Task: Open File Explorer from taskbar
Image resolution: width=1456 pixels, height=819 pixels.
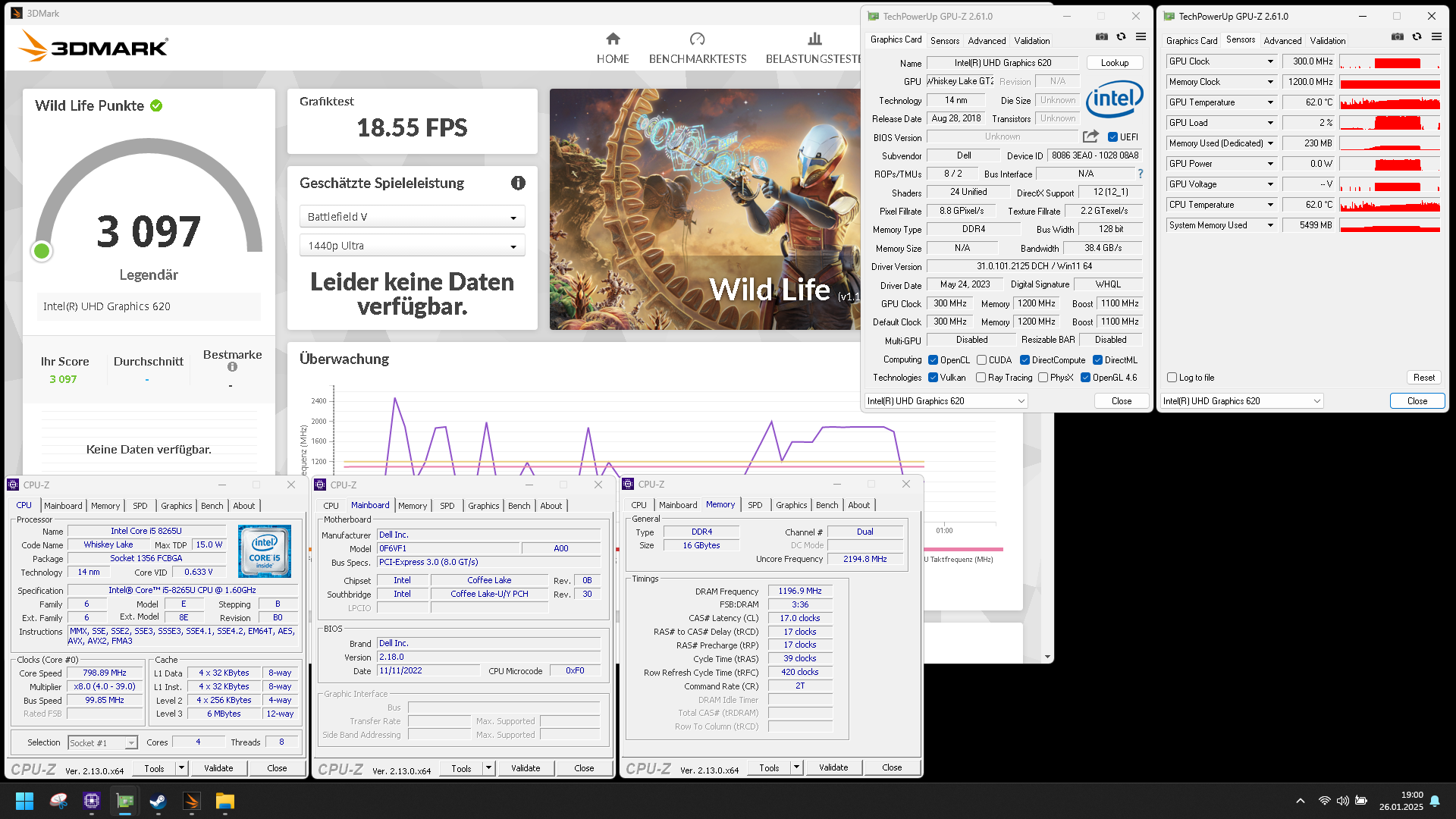Action: pyautogui.click(x=224, y=801)
